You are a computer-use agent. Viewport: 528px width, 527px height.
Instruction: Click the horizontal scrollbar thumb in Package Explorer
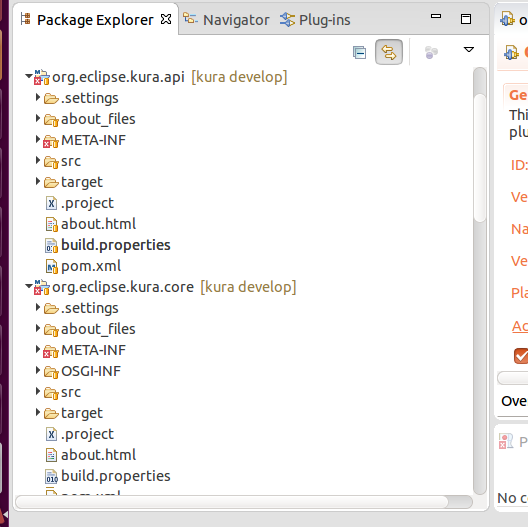coord(232,502)
